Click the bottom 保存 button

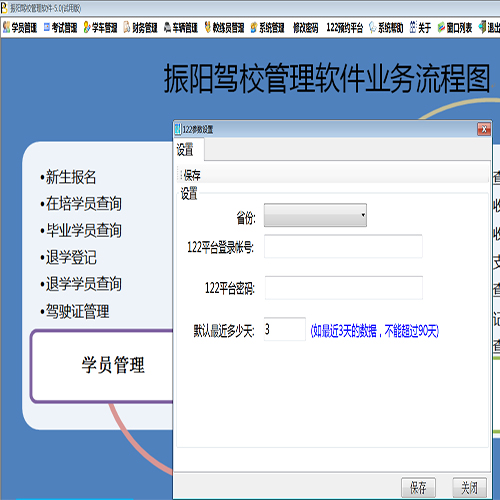[418, 487]
